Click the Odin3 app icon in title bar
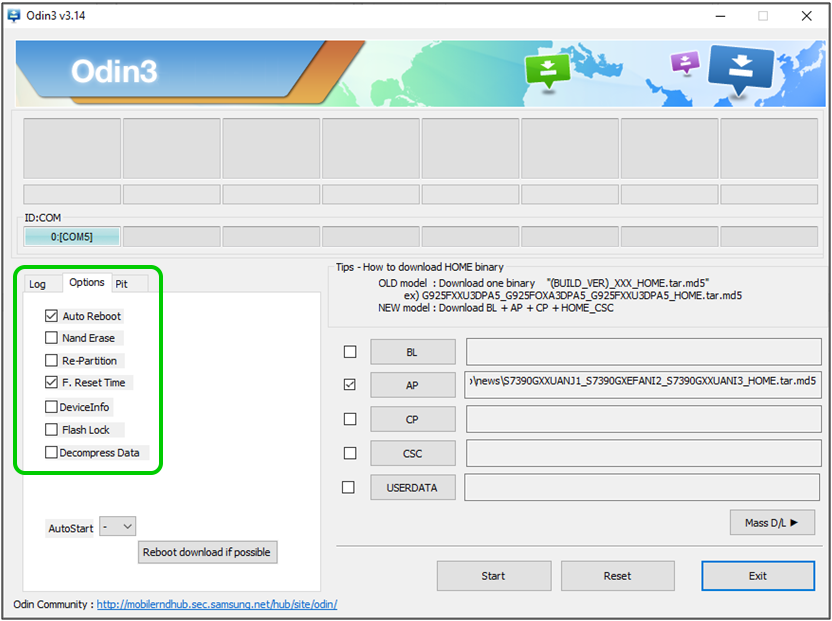The height and width of the screenshot is (621, 832). click(x=14, y=15)
